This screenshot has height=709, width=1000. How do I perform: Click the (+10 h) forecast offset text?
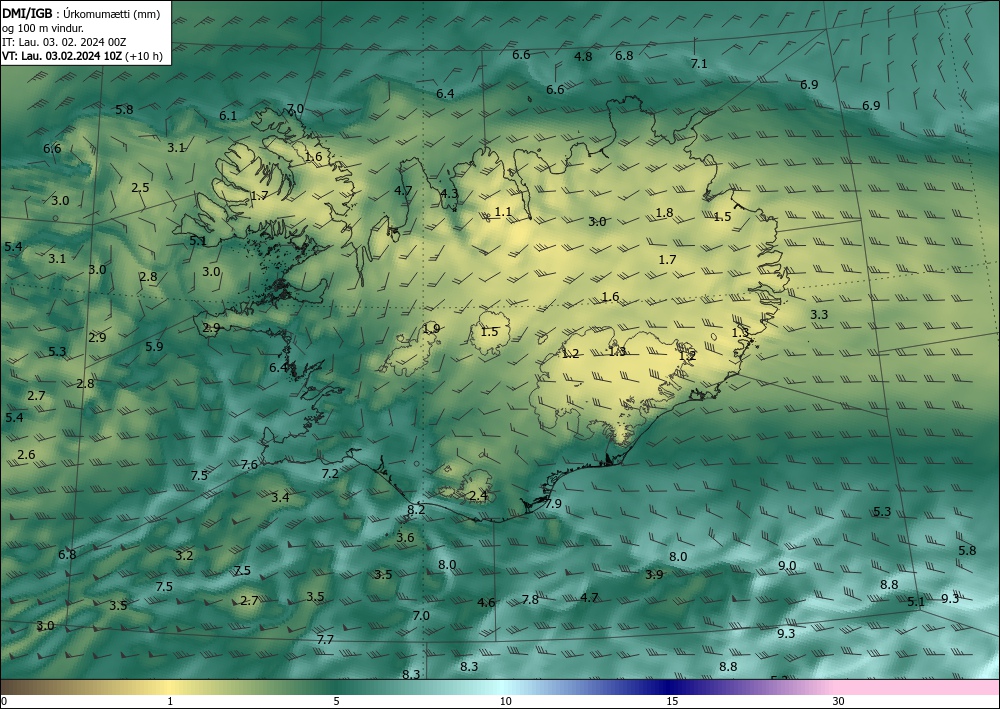(x=144, y=56)
